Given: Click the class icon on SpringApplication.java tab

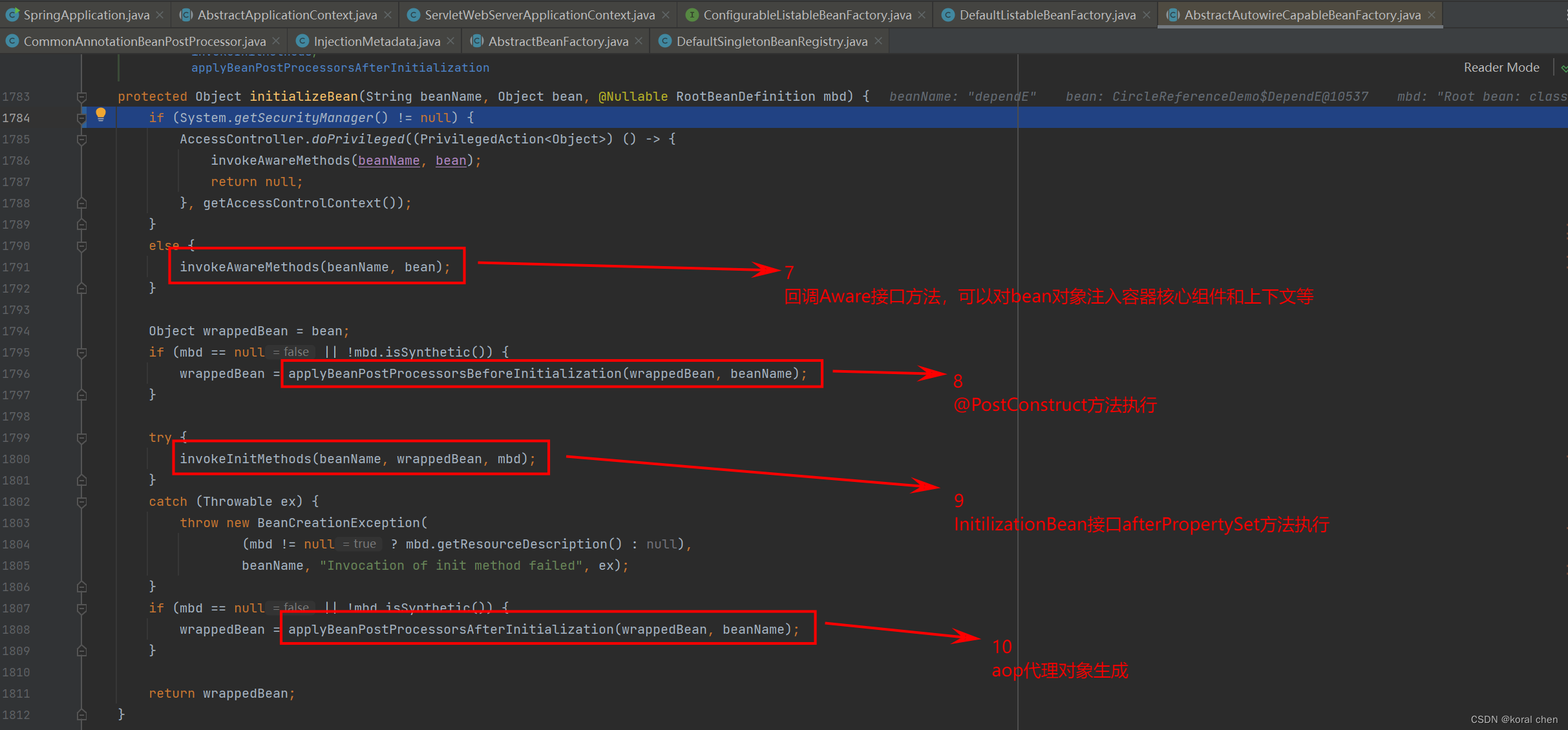Looking at the screenshot, I should click(x=12, y=15).
